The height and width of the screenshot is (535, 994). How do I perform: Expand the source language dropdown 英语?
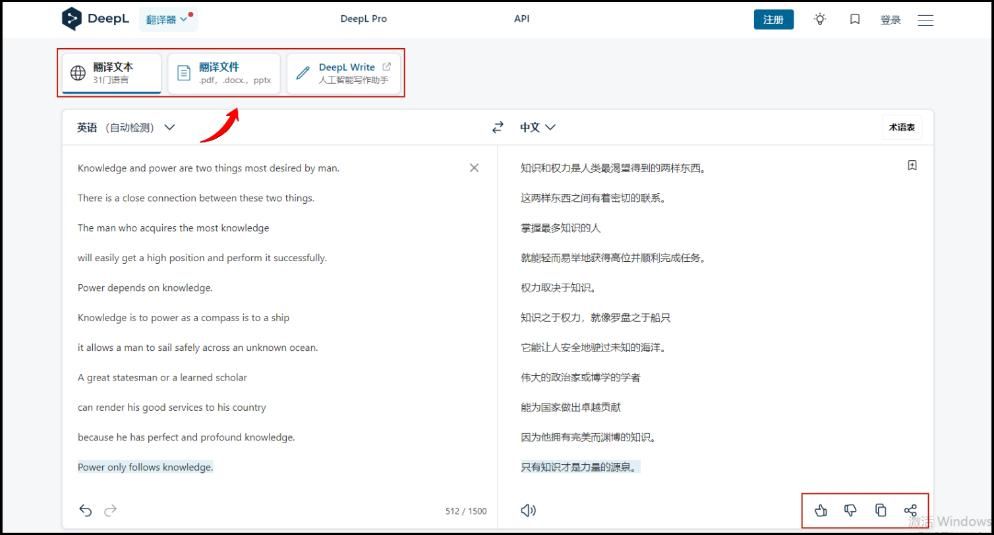point(126,127)
